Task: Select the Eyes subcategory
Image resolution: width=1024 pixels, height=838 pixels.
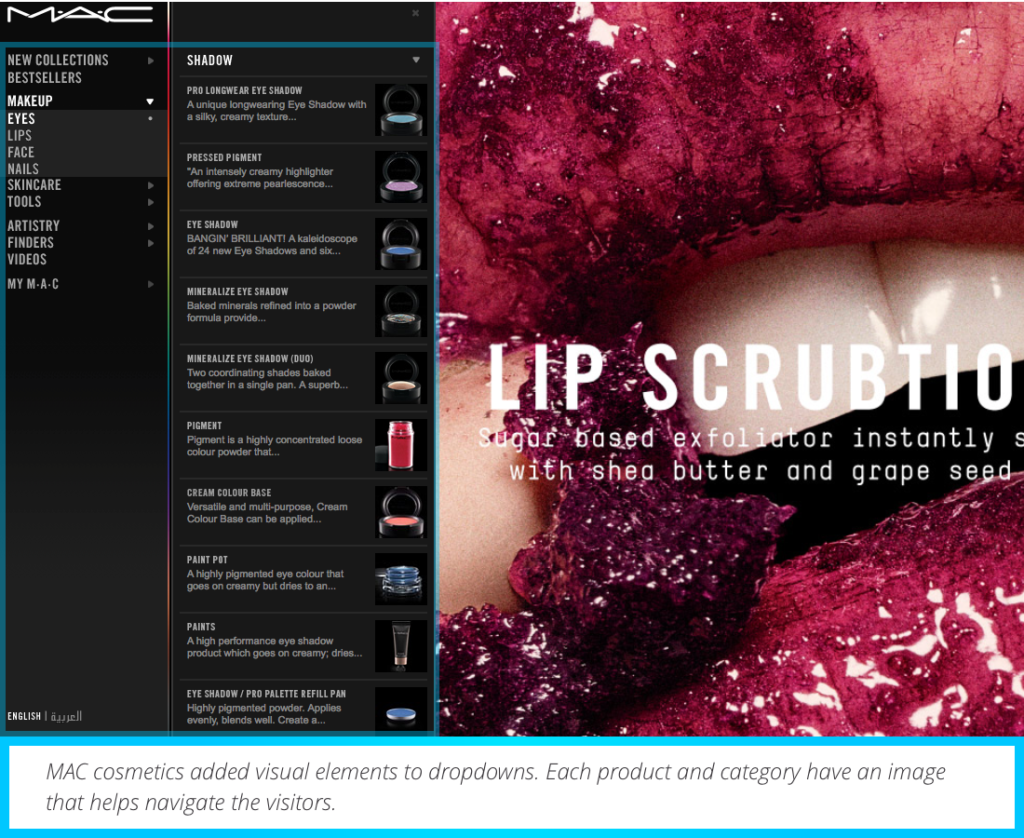Action: (21, 119)
